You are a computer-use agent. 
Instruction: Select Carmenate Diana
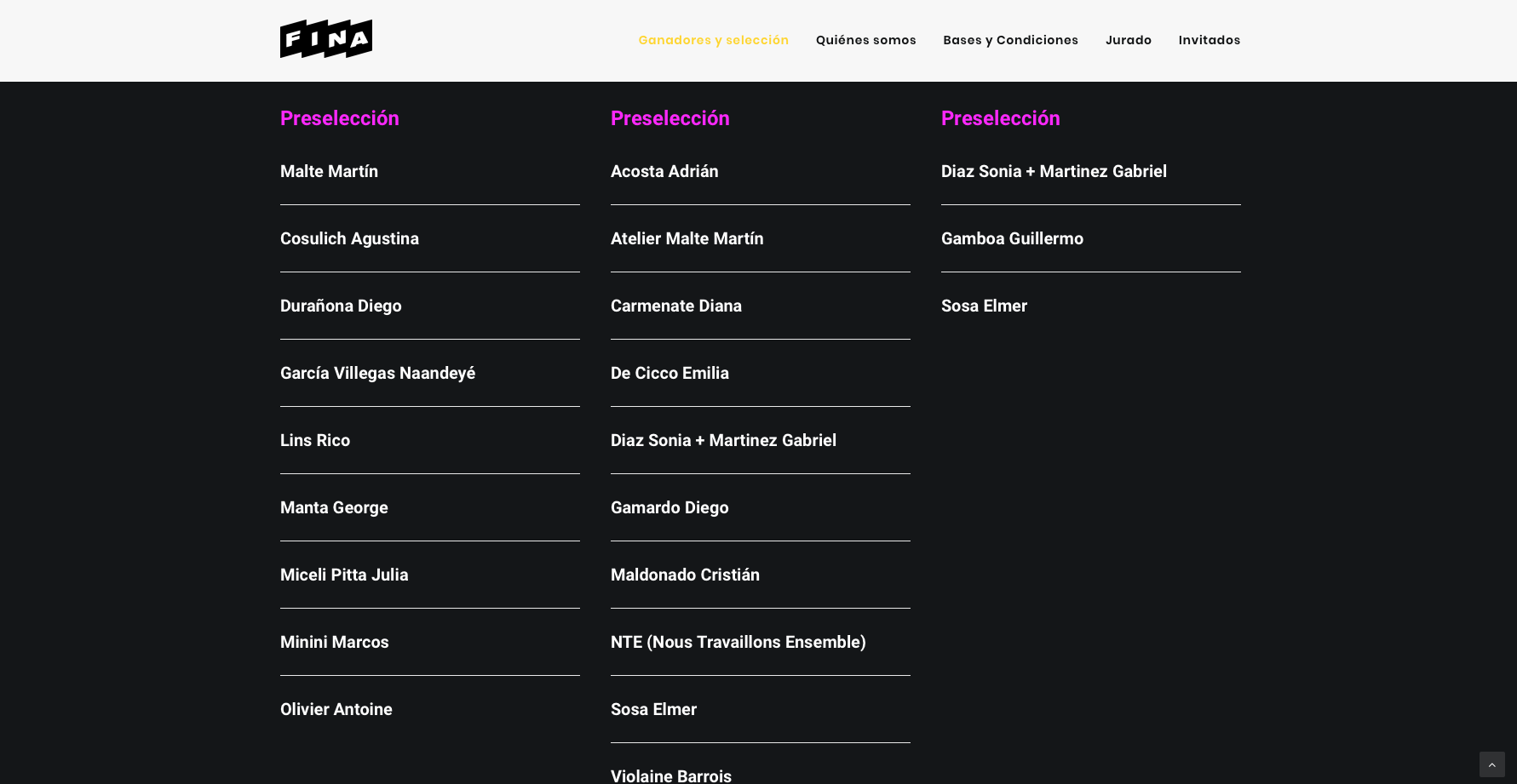[675, 306]
